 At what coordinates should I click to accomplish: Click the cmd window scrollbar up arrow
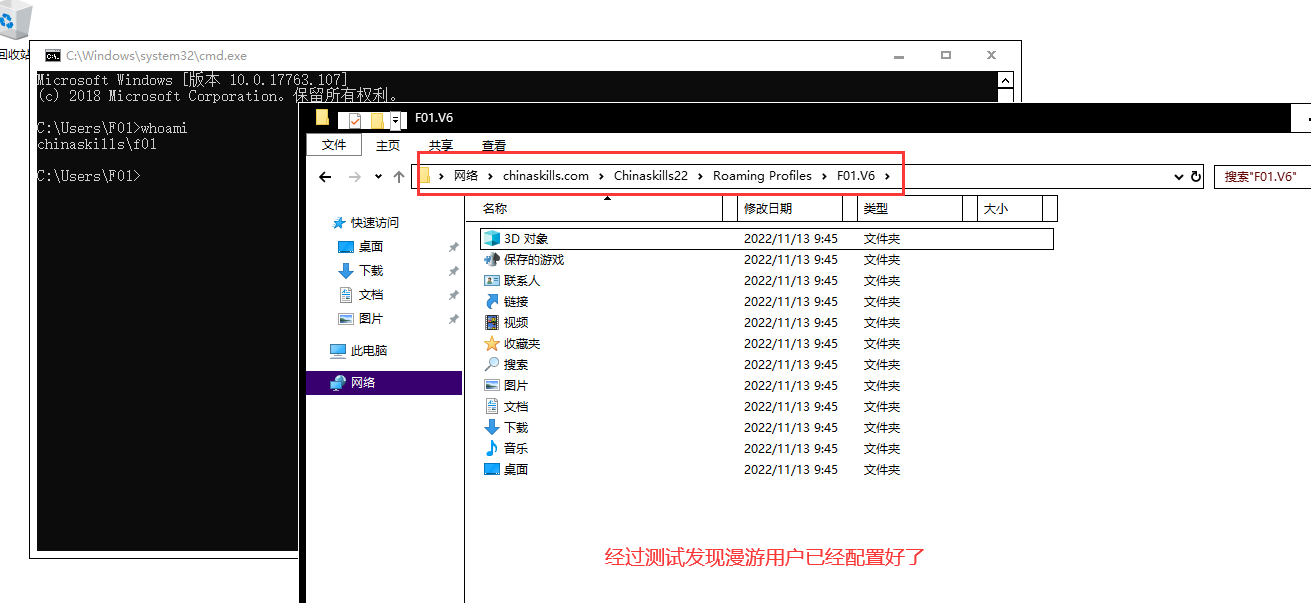tap(1005, 79)
